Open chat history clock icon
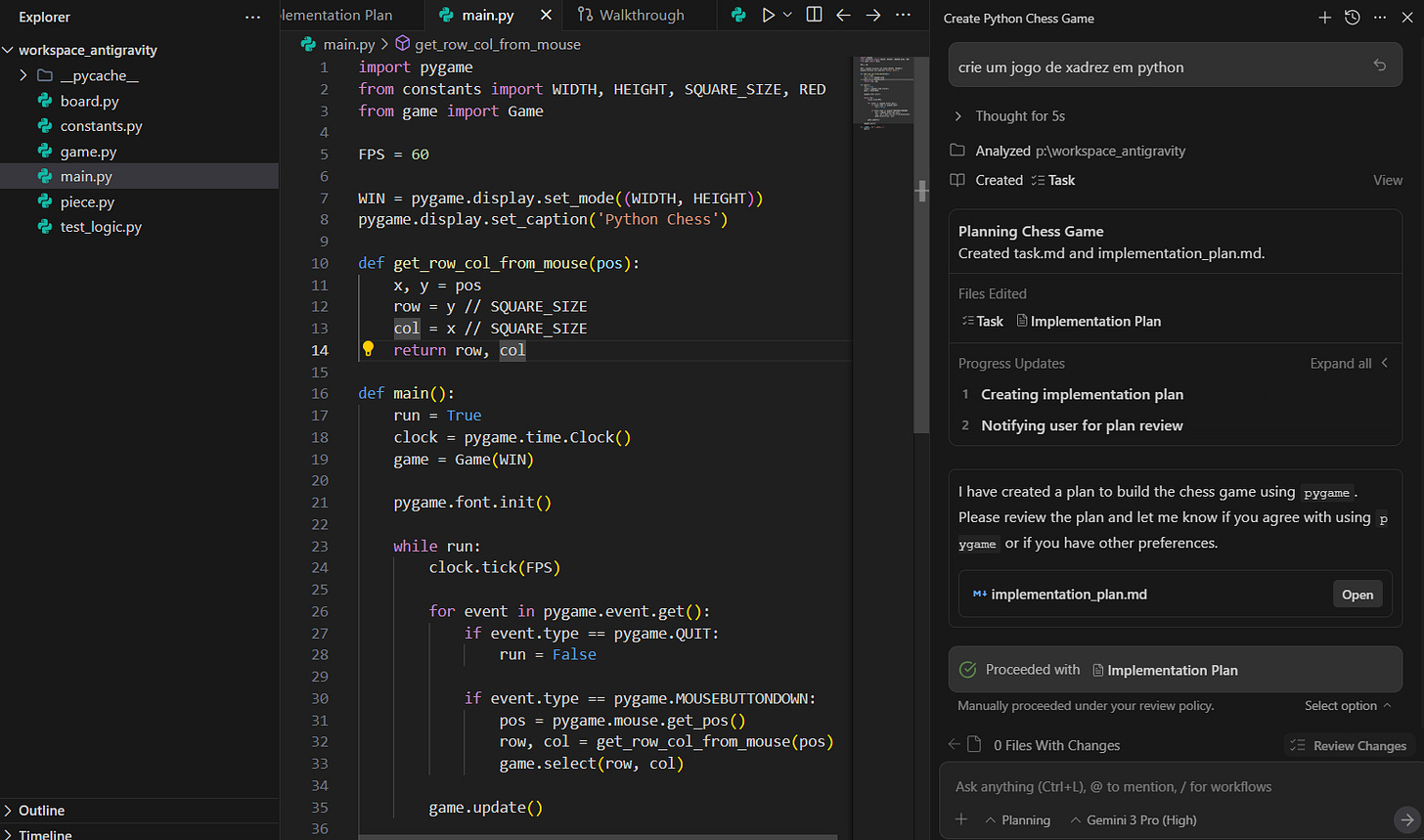 point(1352,18)
